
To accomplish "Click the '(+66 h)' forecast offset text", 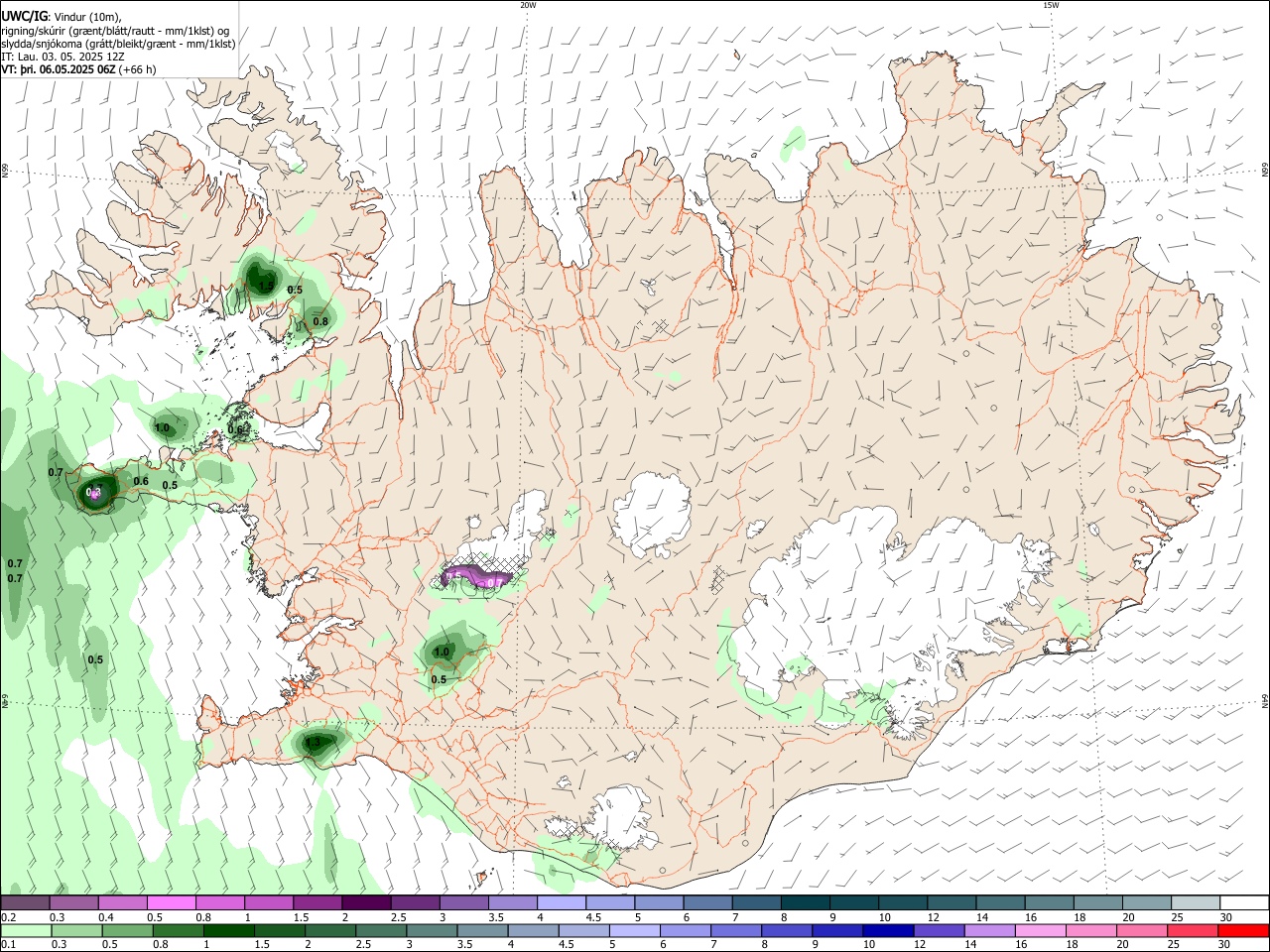I will tap(137, 69).
